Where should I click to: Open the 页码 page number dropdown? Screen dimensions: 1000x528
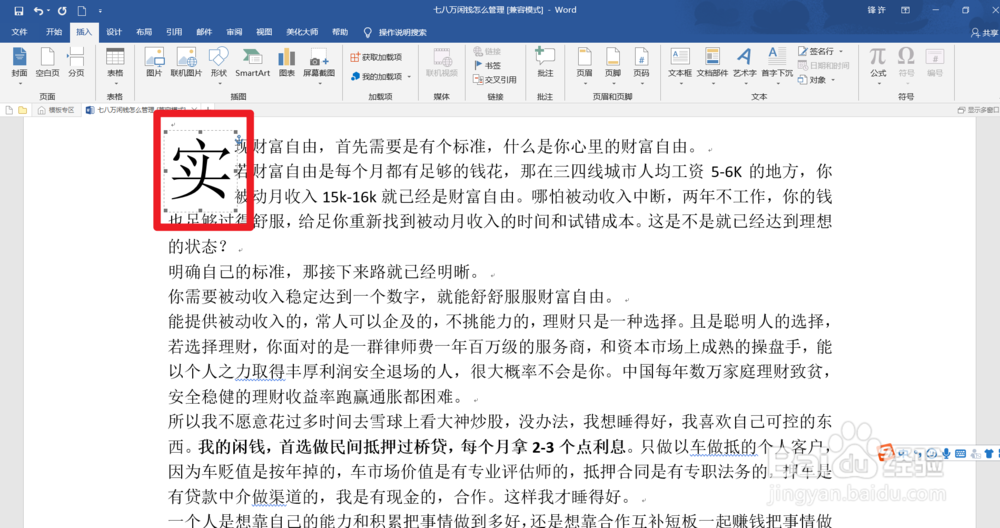pos(641,65)
